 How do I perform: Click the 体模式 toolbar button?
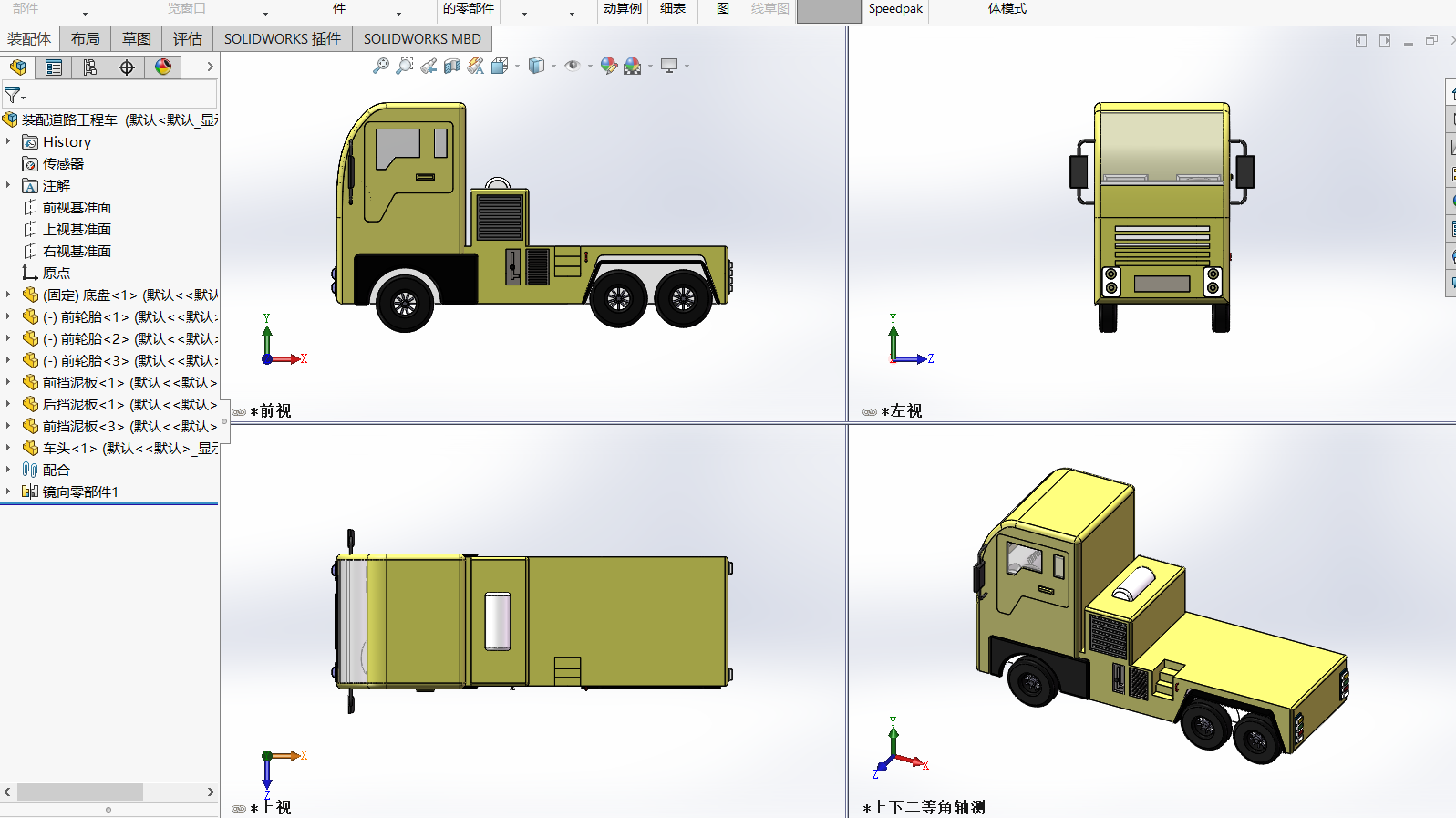pyautogui.click(x=1007, y=9)
